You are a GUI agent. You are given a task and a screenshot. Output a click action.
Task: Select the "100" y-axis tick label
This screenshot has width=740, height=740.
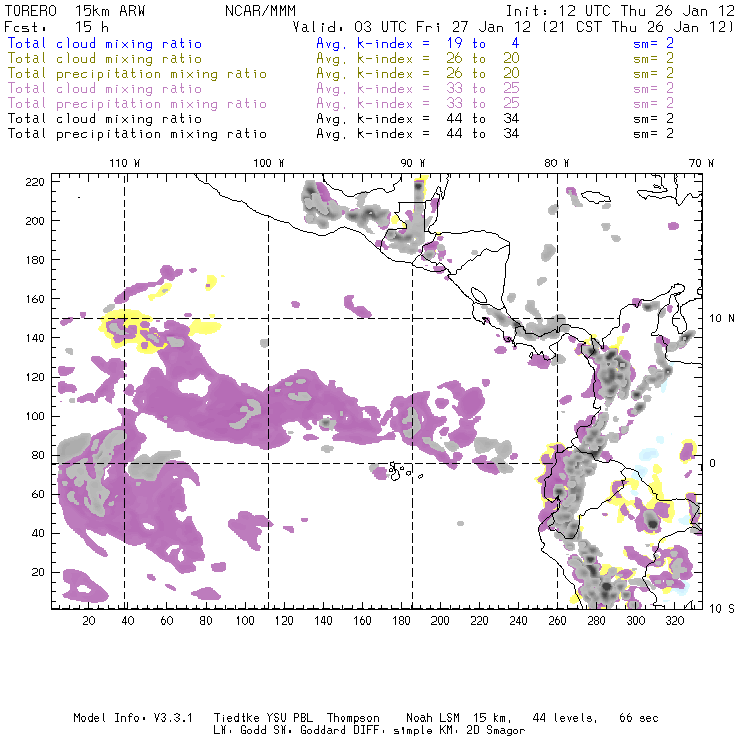click(x=35, y=416)
